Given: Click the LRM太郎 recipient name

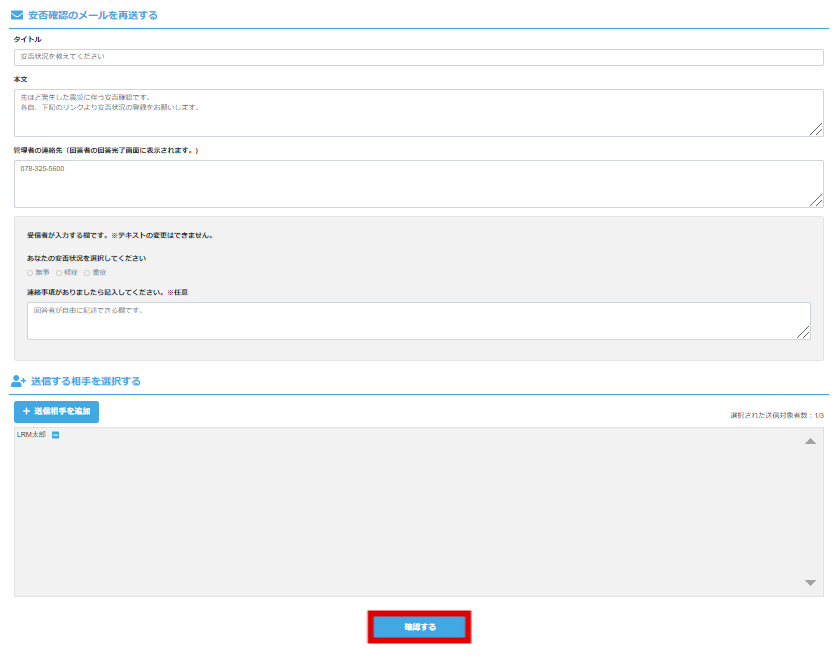Looking at the screenshot, I should pyautogui.click(x=31, y=434).
